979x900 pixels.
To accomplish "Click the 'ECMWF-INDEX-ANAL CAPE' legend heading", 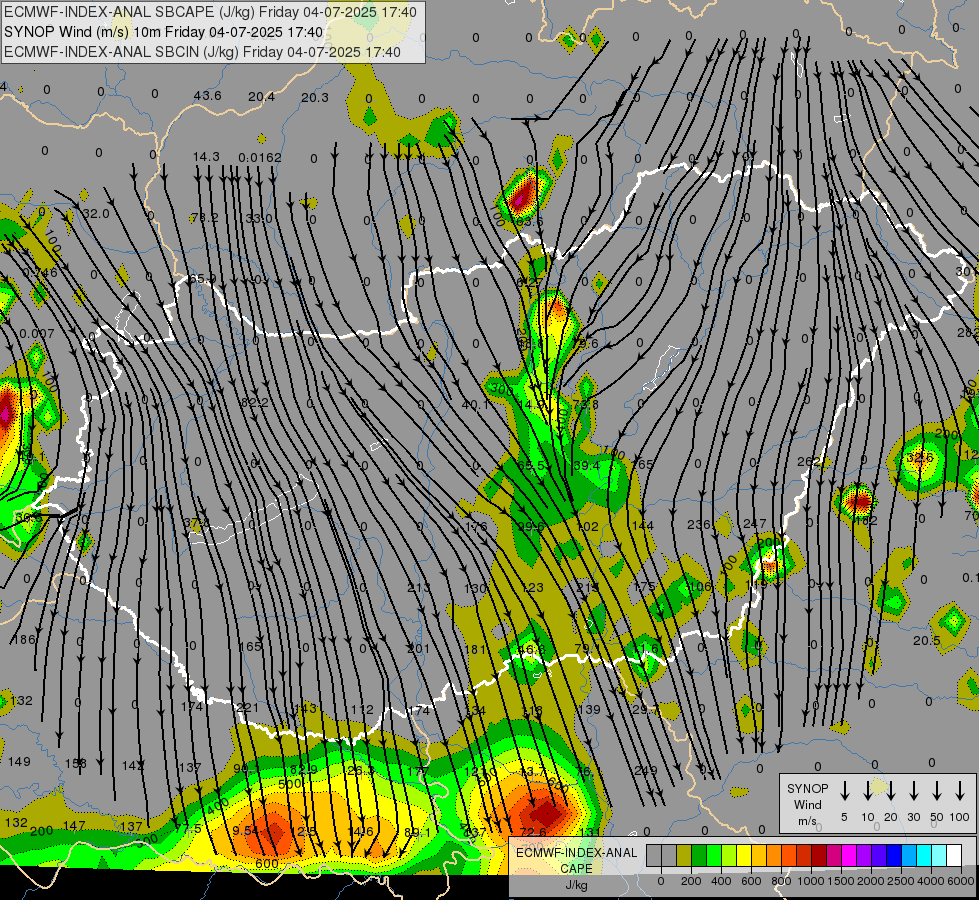I will 576,860.
